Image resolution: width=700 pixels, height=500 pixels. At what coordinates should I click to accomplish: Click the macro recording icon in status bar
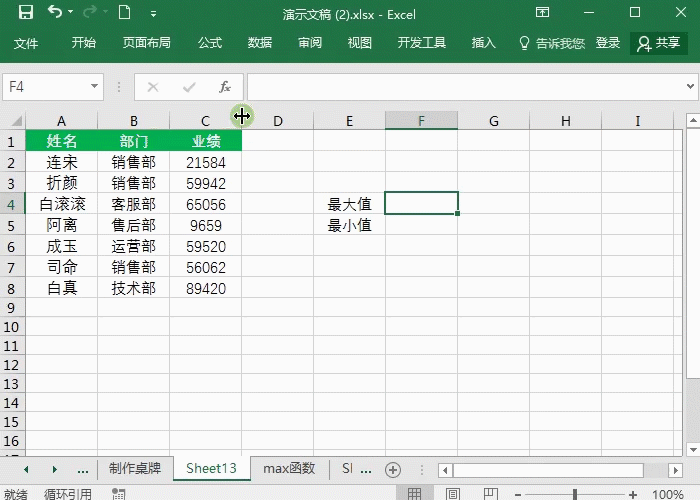(x=118, y=494)
